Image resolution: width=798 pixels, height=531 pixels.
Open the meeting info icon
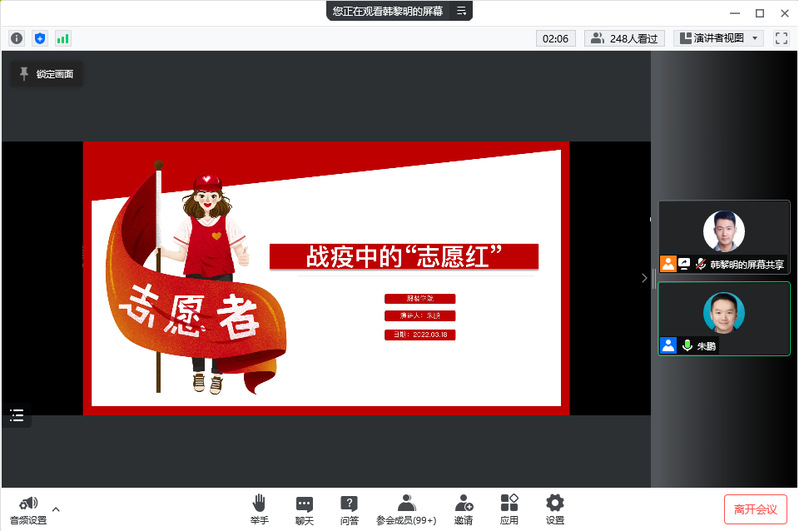click(17, 38)
